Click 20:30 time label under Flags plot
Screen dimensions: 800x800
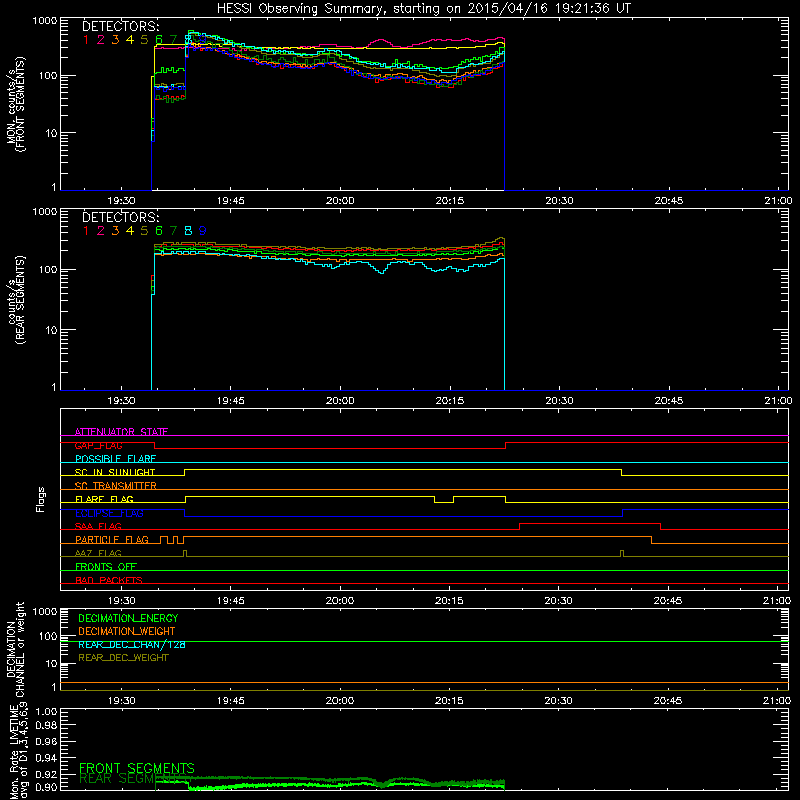[x=559, y=601]
